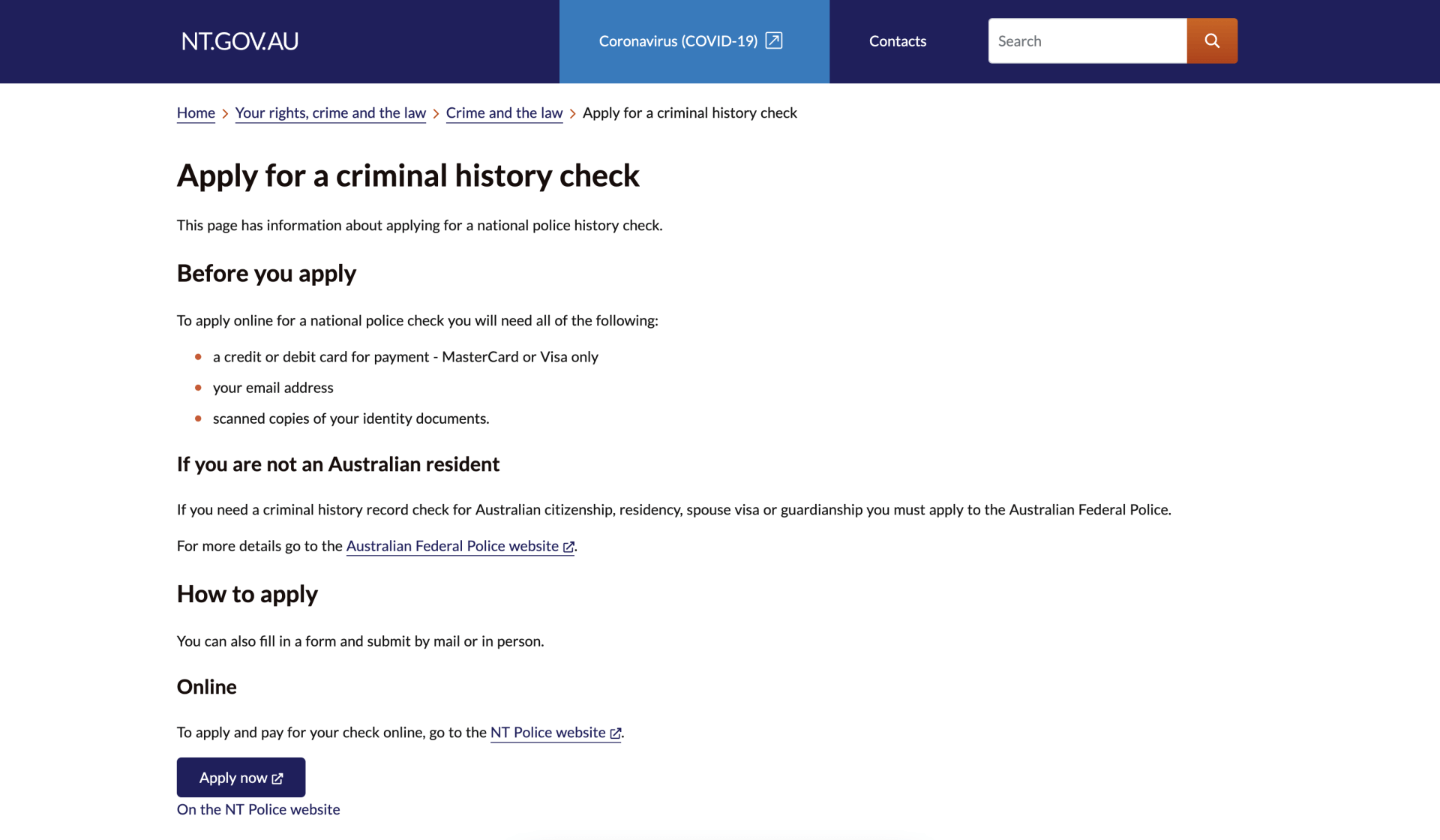Click the external link icon inside Apply now button
The image size is (1440, 840).
pos(277,778)
